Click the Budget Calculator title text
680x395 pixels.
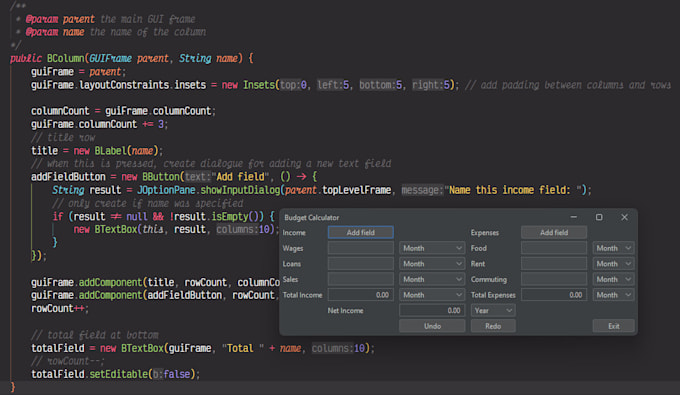[x=311, y=217]
